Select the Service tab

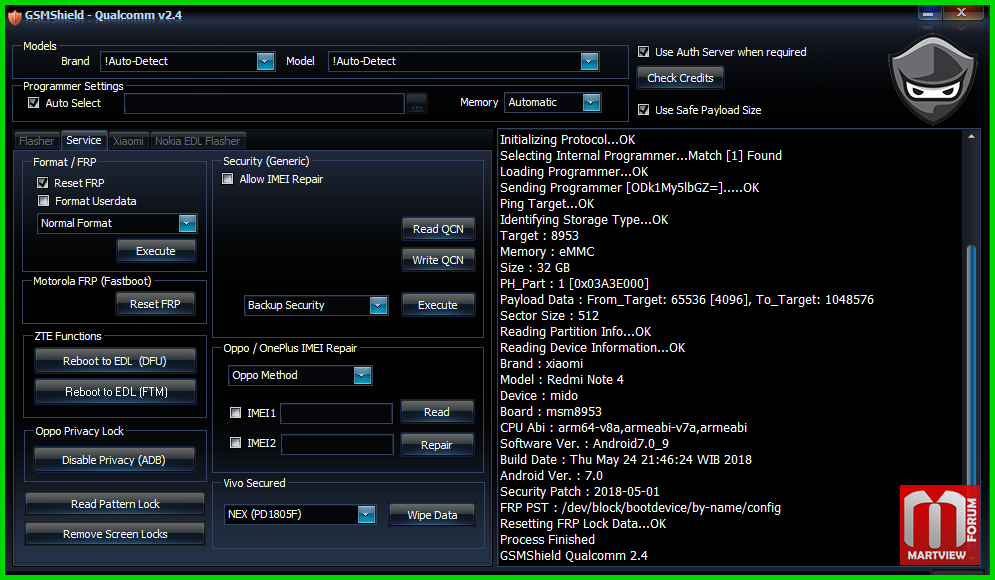(x=84, y=140)
